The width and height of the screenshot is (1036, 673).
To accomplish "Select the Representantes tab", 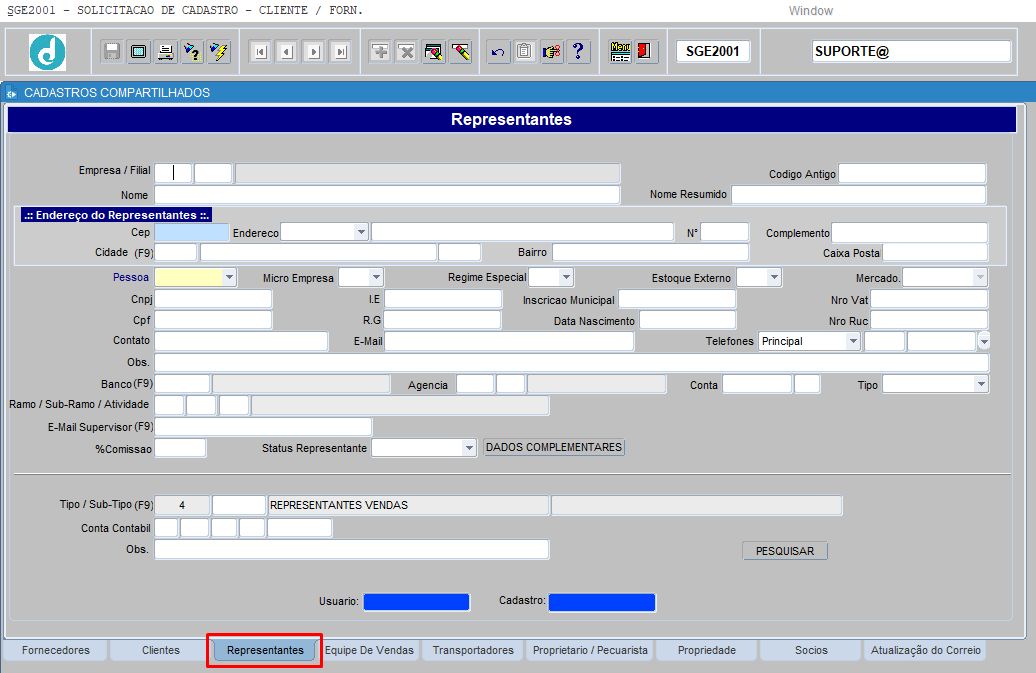I will click(265, 651).
